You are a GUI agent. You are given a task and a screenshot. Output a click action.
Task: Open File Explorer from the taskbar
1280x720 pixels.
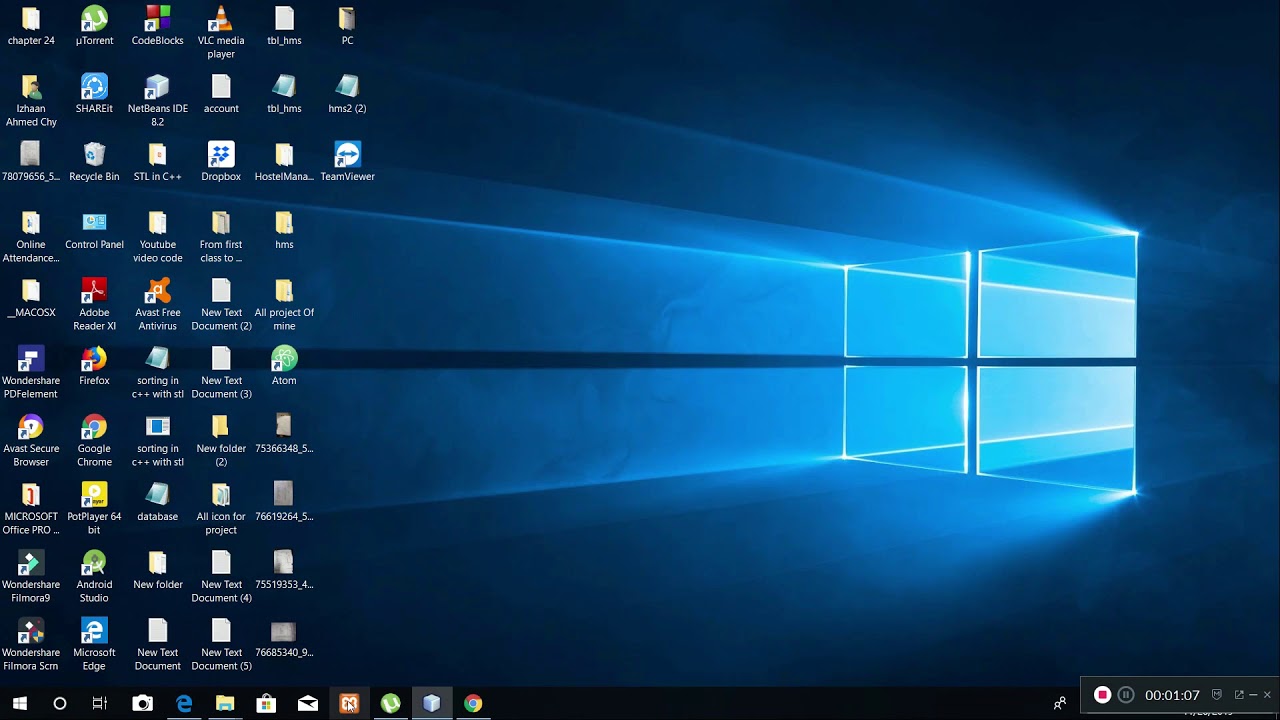(225, 703)
